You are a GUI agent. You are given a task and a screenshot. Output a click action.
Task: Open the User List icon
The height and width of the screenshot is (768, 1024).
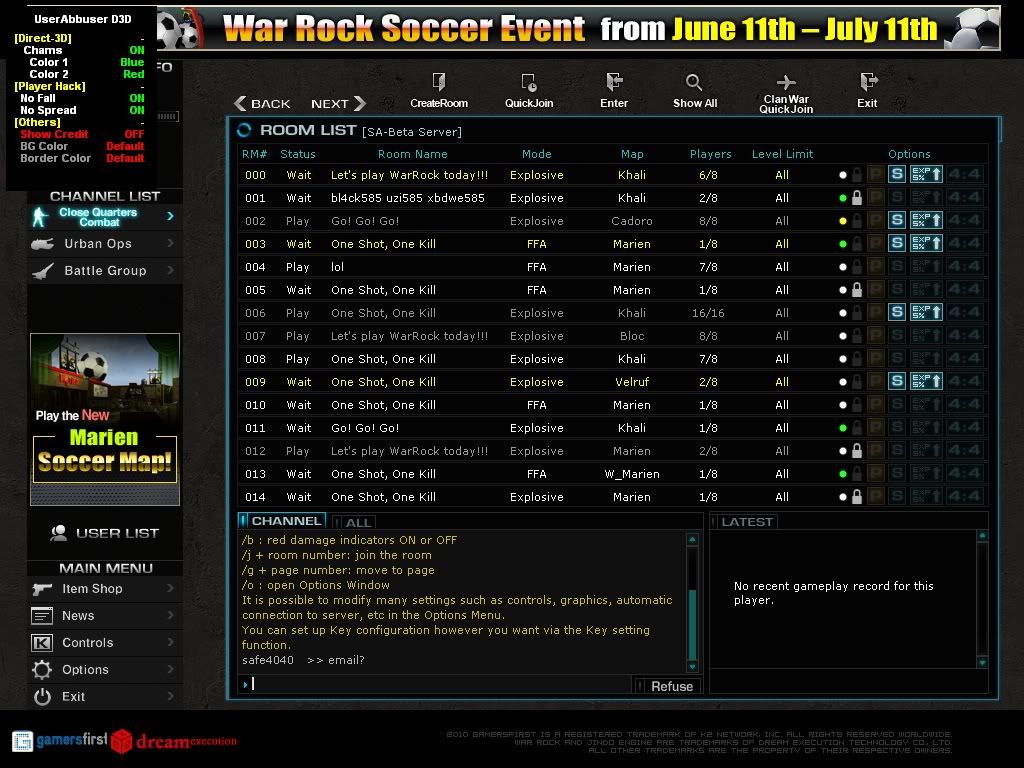click(x=59, y=533)
